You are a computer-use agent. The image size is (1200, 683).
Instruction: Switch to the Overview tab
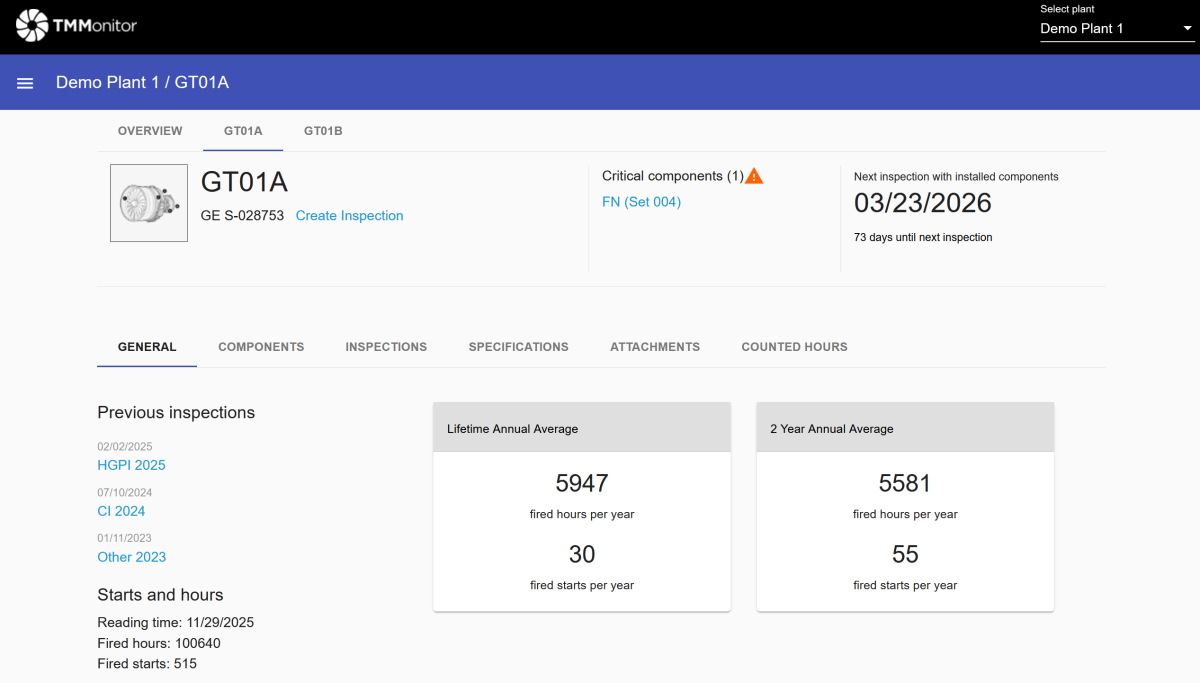pos(150,131)
